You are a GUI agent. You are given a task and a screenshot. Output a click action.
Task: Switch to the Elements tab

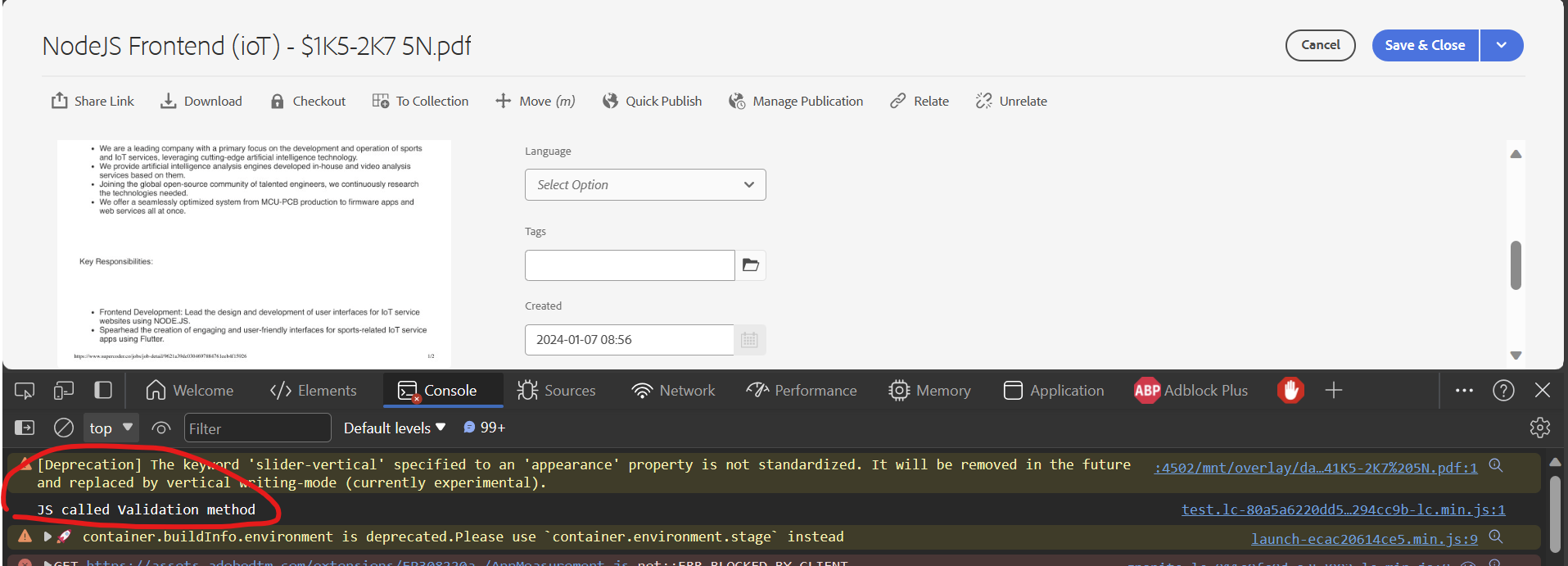(x=314, y=391)
